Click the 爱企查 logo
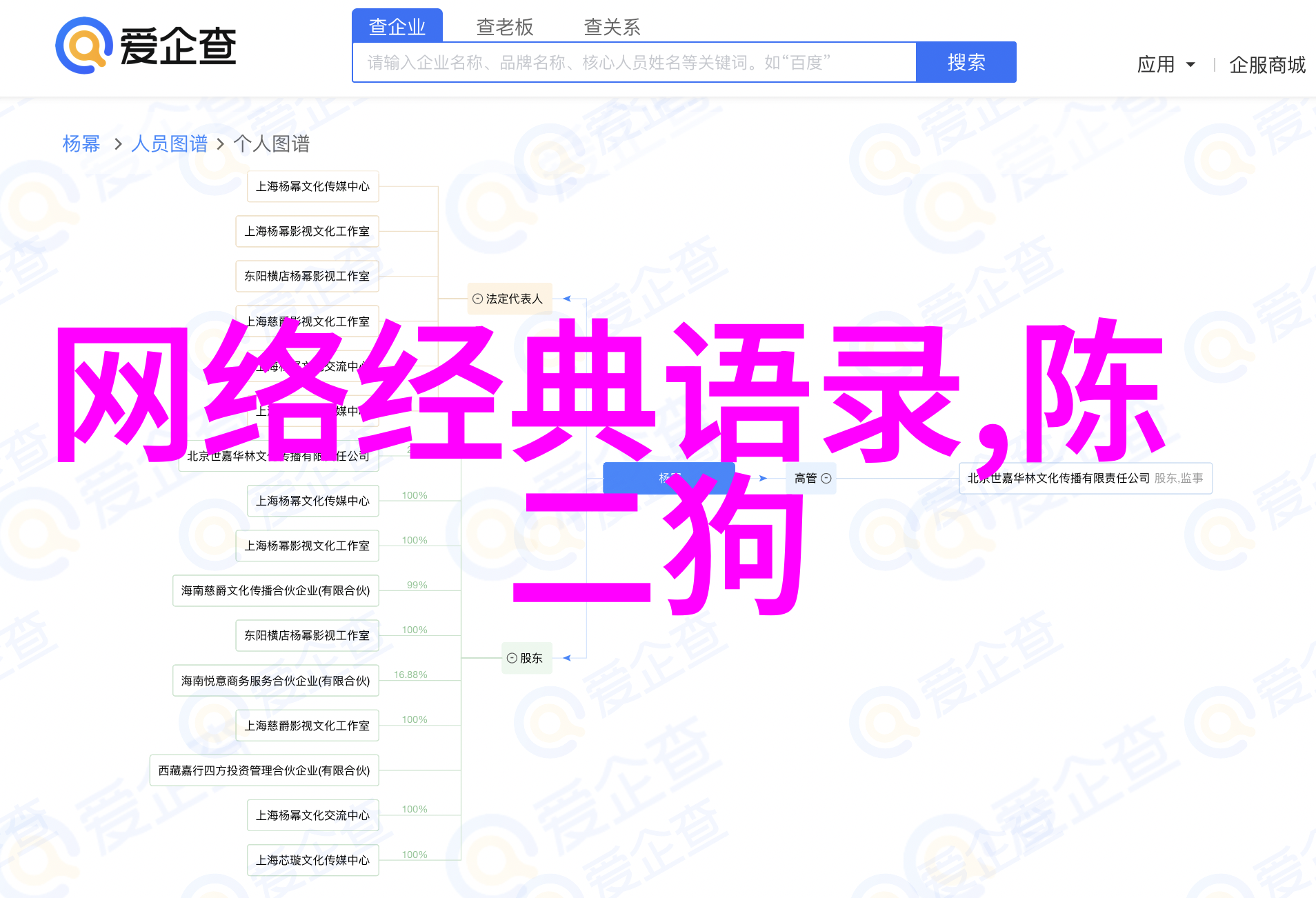1316x898 pixels. pos(146,46)
